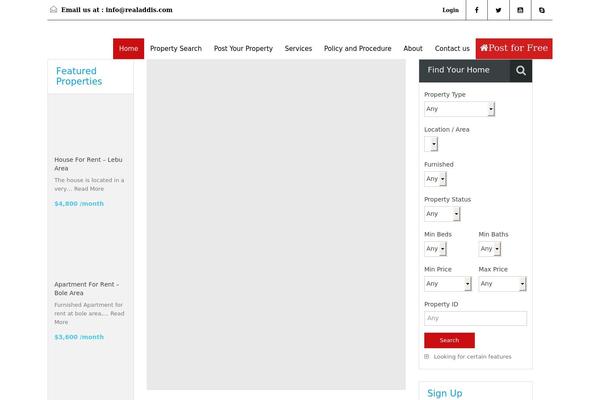
Task: Open the Property Type dropdown
Action: click(460, 109)
